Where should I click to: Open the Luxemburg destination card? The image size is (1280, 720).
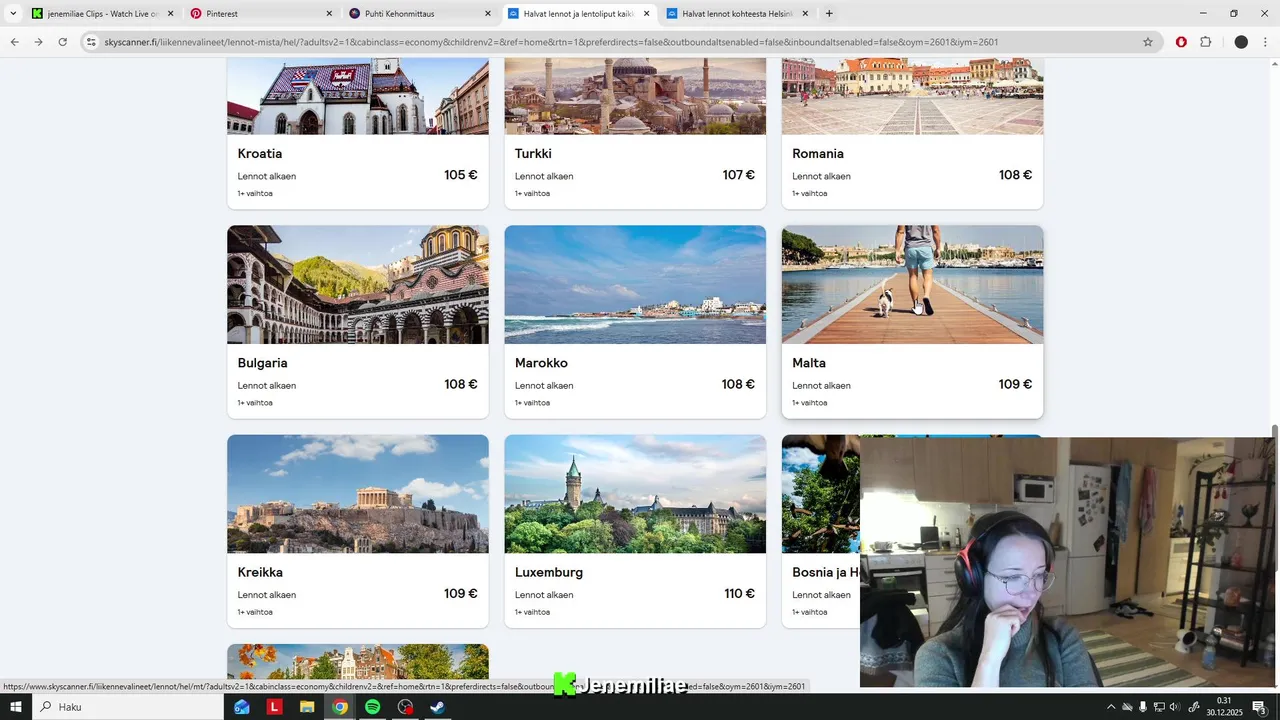click(635, 531)
